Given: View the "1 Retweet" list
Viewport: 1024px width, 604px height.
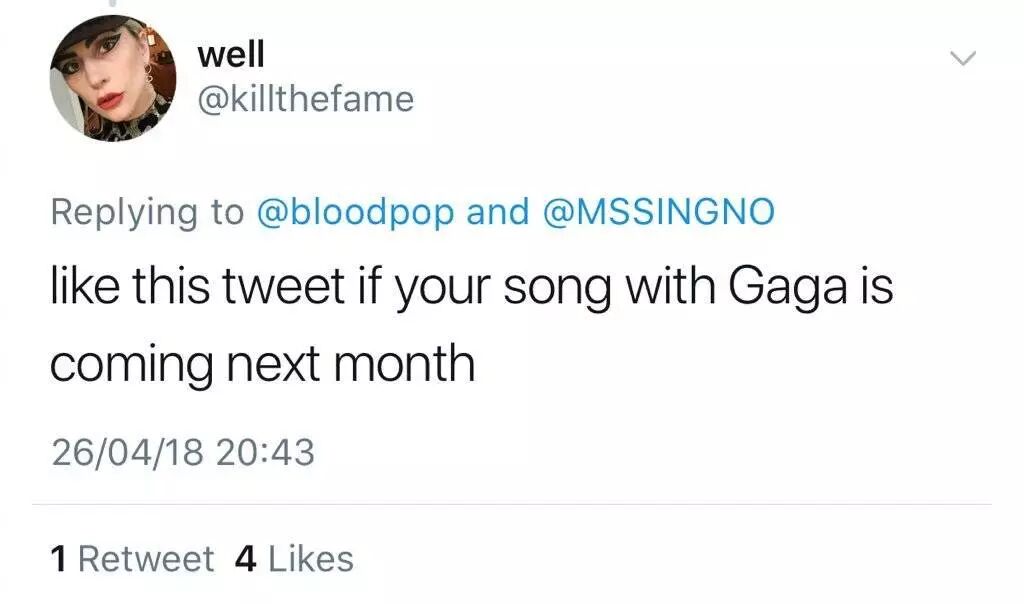Looking at the screenshot, I should click(x=133, y=558).
